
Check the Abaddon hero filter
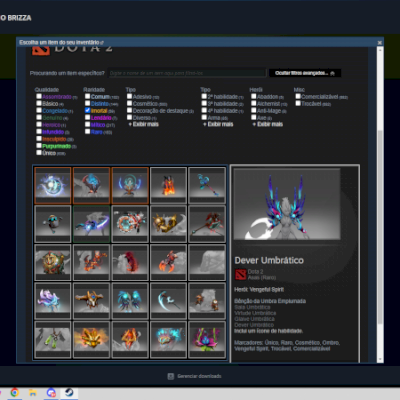click(254, 96)
